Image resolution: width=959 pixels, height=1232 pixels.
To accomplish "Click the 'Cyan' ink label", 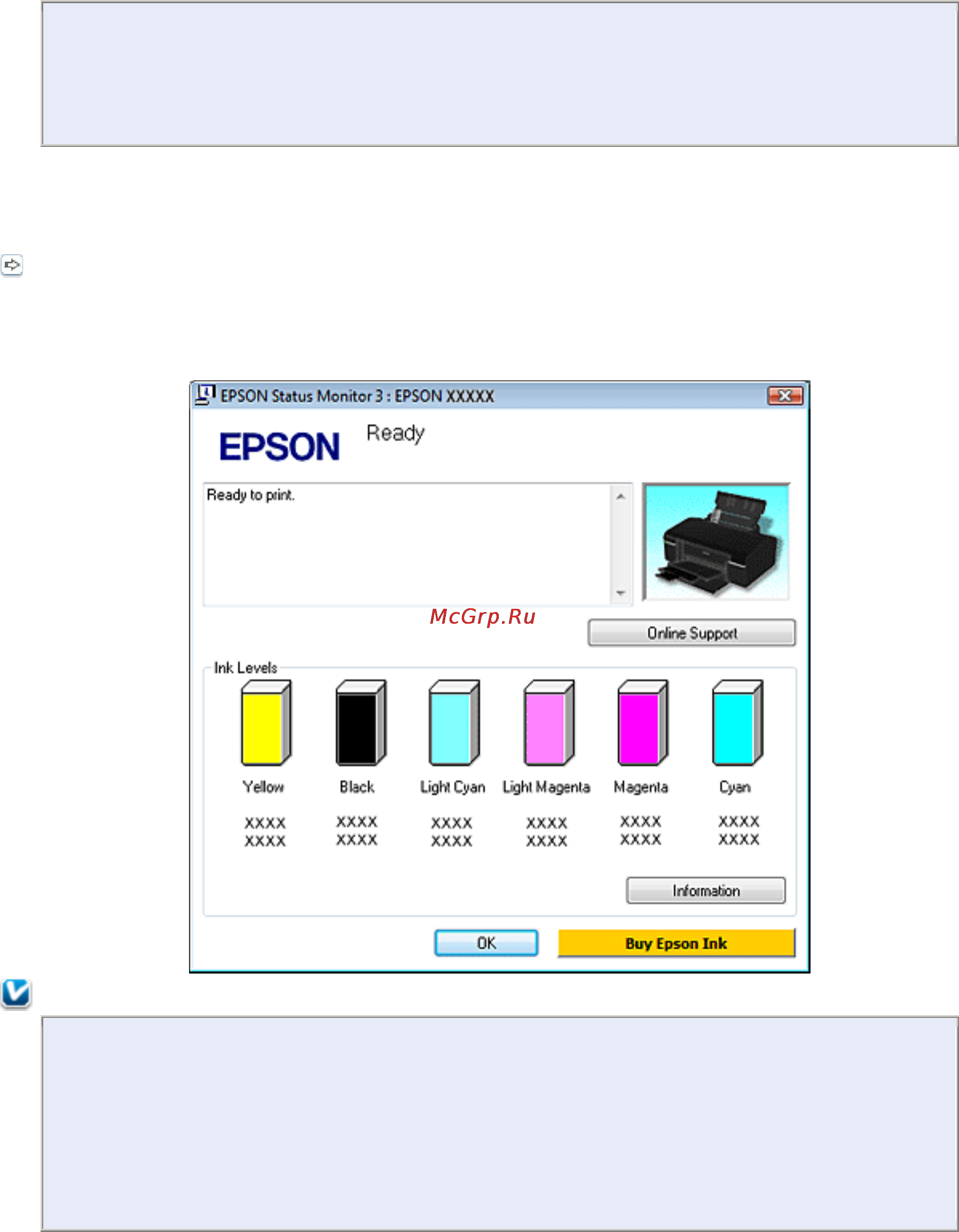I will point(735,788).
